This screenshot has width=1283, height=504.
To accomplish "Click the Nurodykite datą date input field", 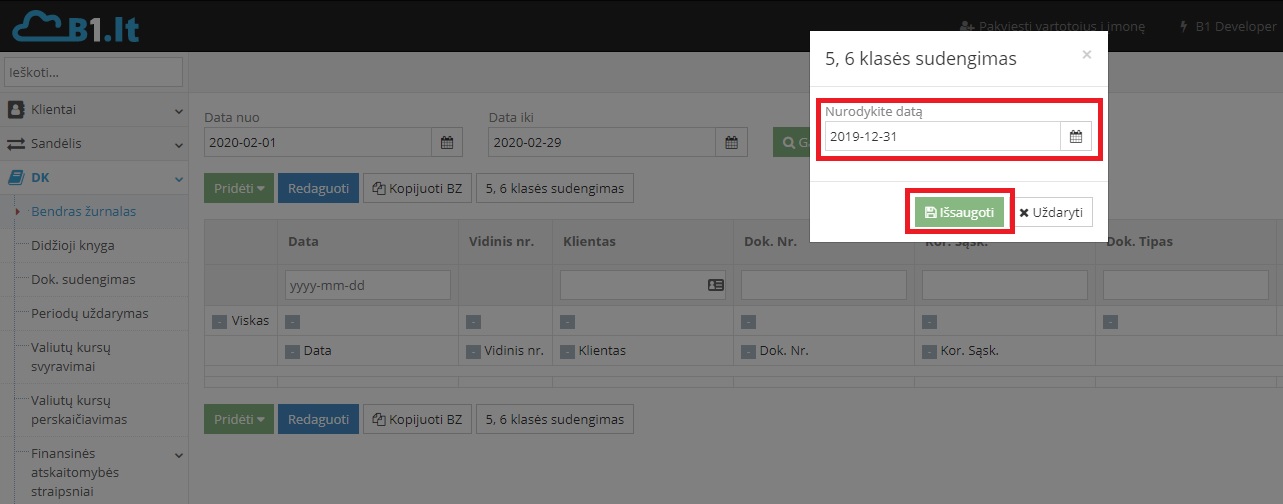I will [940, 137].
